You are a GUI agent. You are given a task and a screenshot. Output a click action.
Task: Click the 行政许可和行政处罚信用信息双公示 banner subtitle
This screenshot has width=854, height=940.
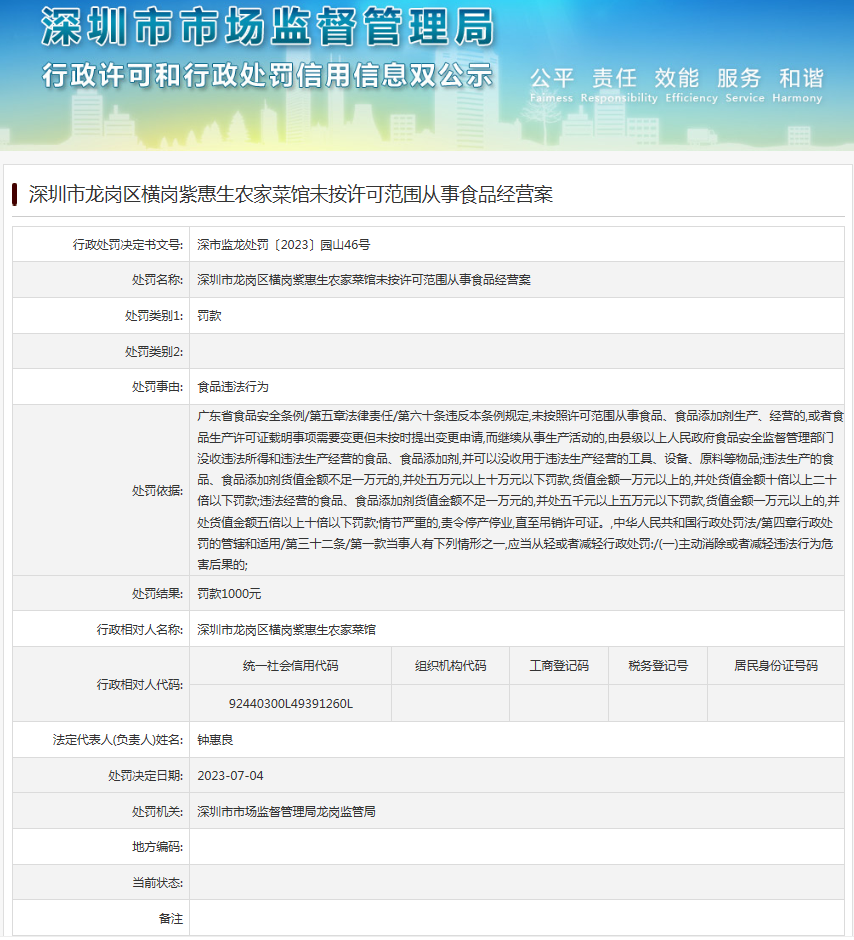(267, 75)
